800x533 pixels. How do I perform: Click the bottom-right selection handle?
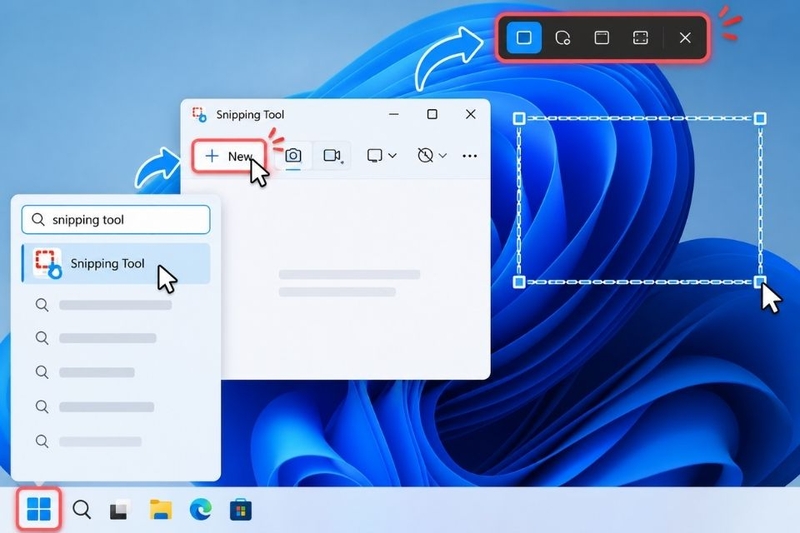pos(760,282)
